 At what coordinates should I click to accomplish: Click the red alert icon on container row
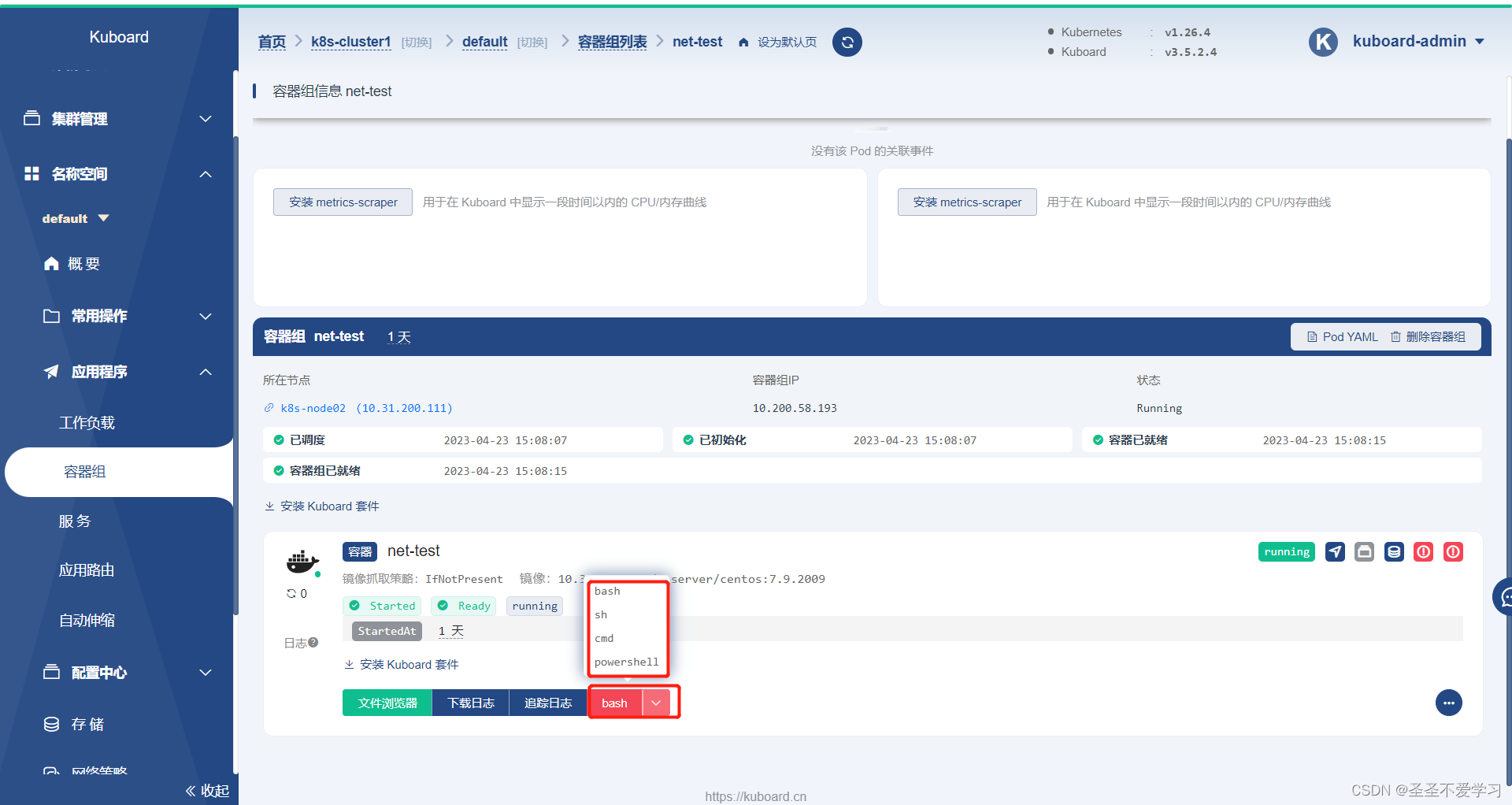tap(1423, 551)
